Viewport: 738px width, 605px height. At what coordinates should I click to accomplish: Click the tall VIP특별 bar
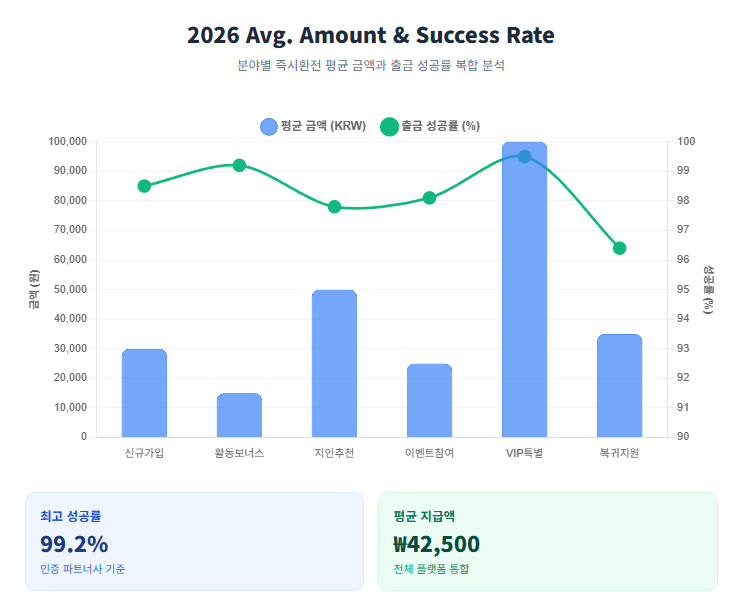(524, 300)
